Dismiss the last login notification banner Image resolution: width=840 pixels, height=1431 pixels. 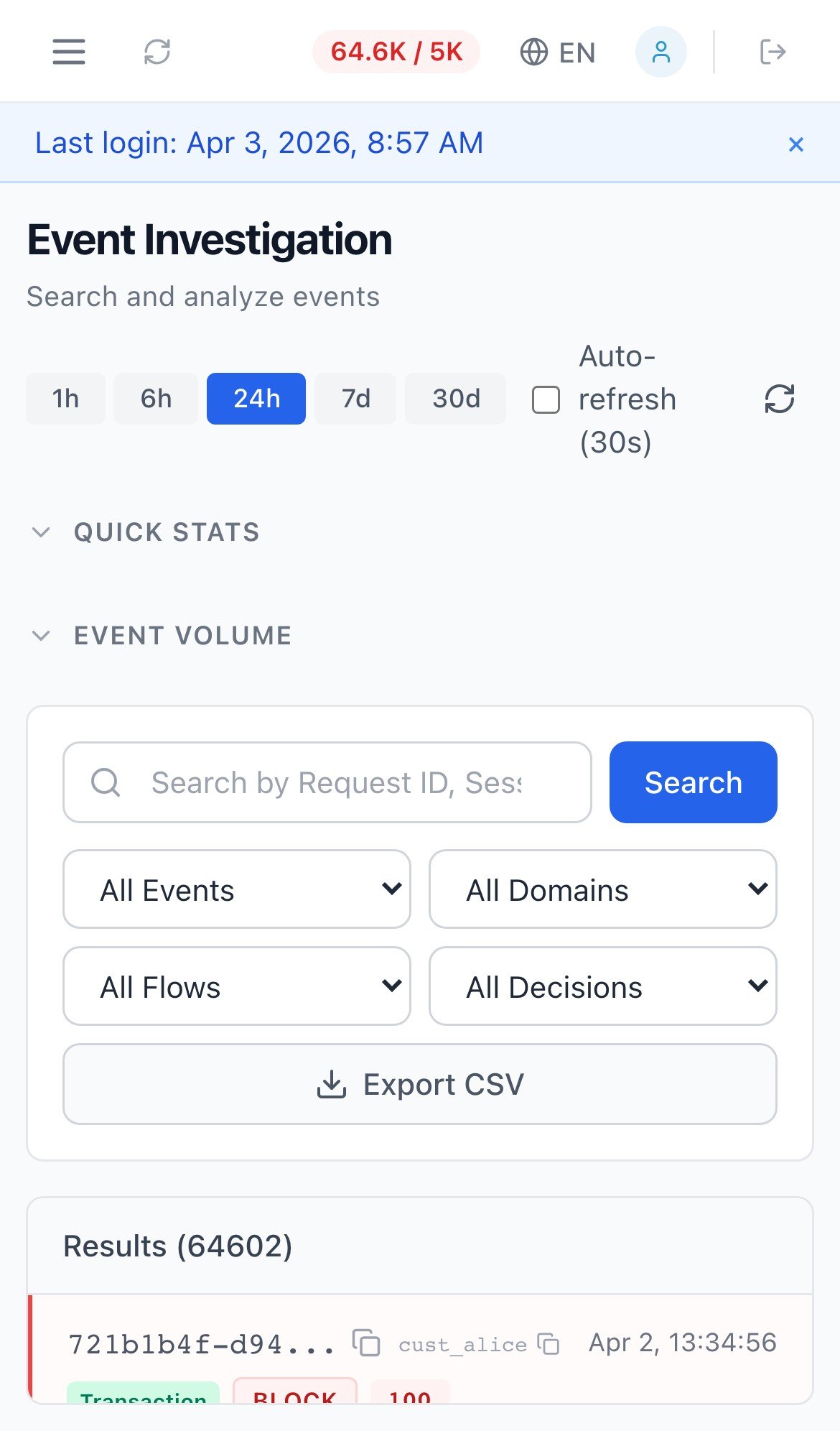795,144
